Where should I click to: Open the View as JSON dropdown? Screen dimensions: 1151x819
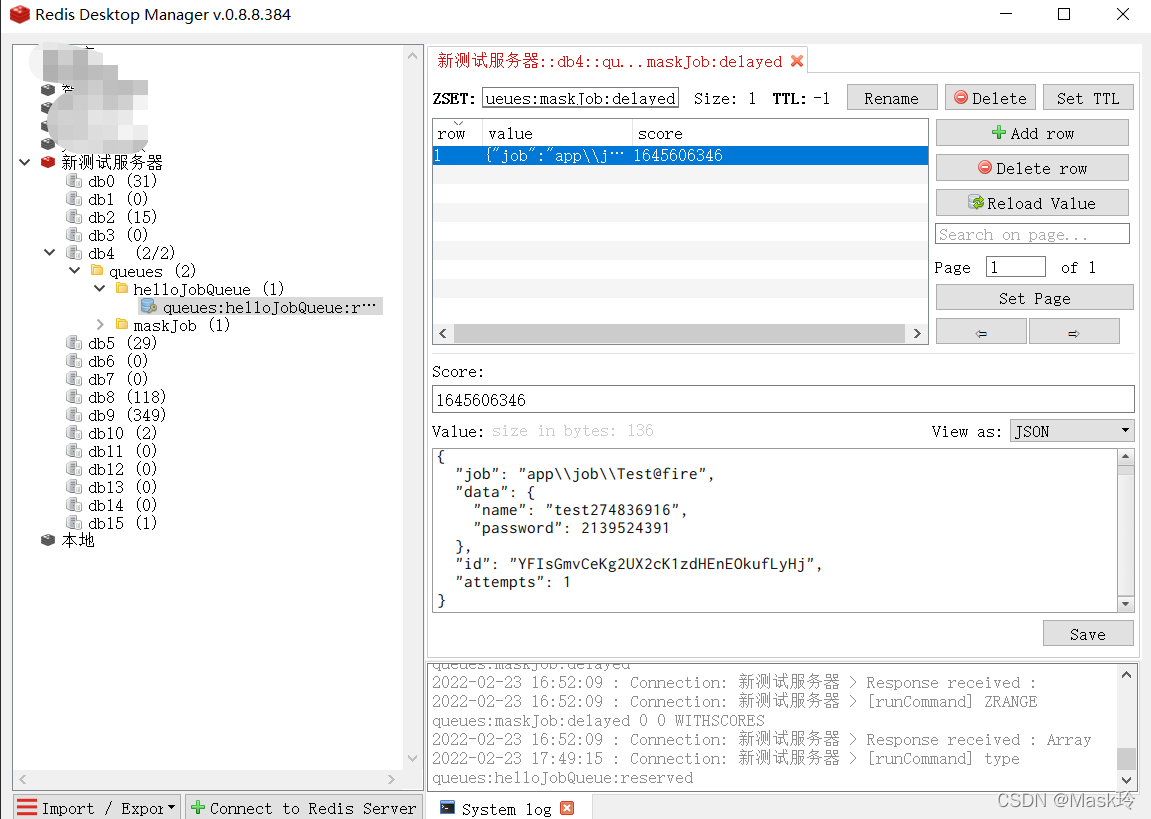tap(1072, 431)
